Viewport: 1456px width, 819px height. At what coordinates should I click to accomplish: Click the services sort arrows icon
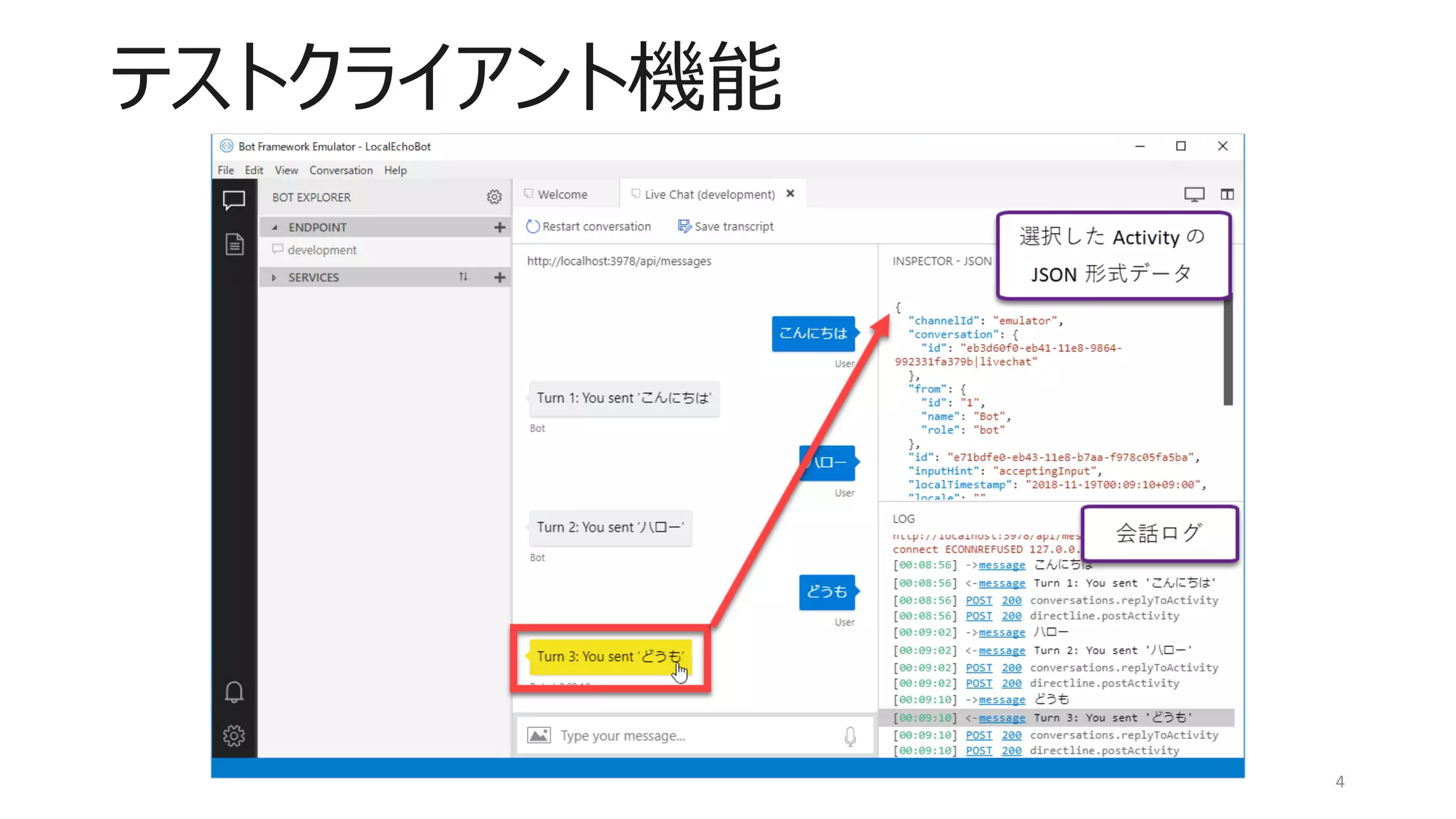464,277
